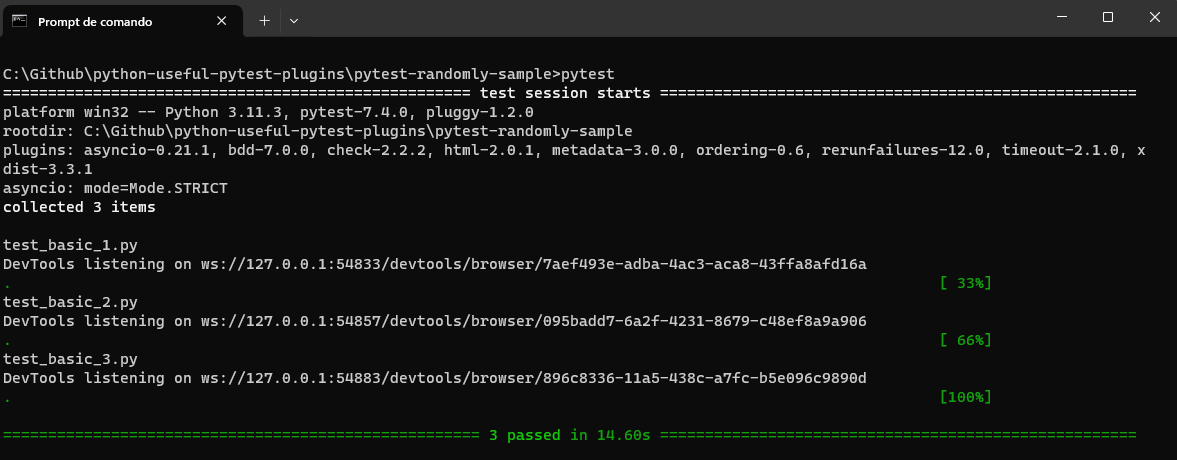
Task: Click the test_basic_2.py line
Action: point(70,302)
